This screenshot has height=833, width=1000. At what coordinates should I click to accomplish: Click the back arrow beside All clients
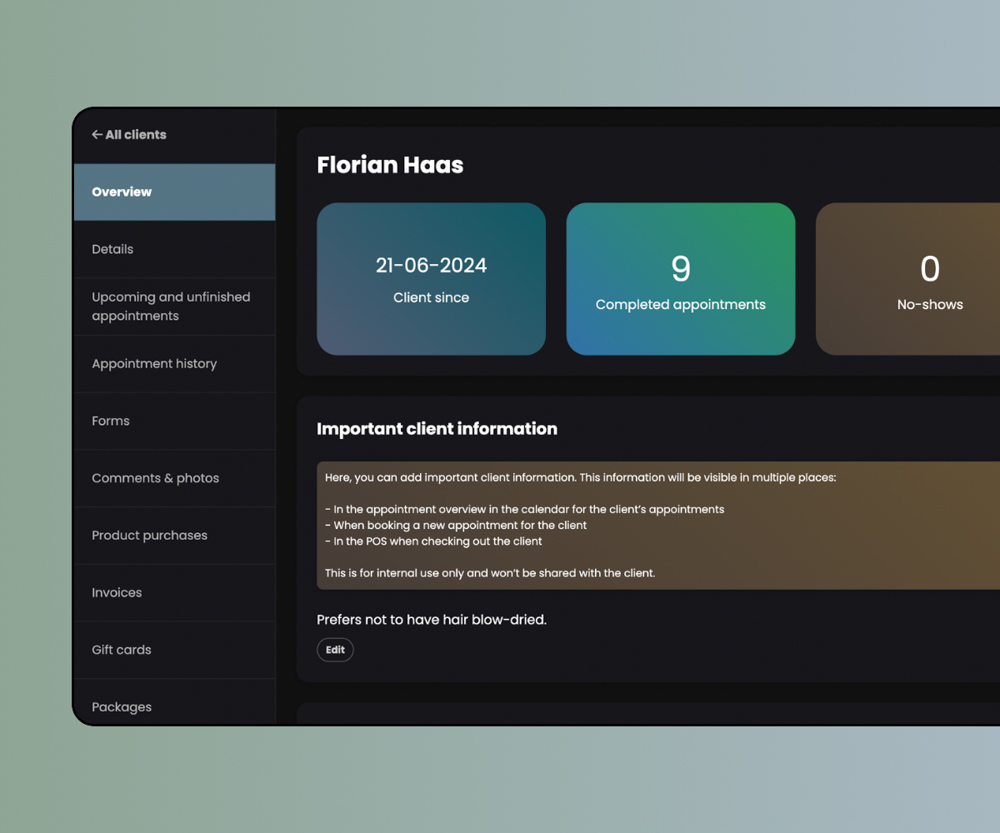click(x=97, y=135)
